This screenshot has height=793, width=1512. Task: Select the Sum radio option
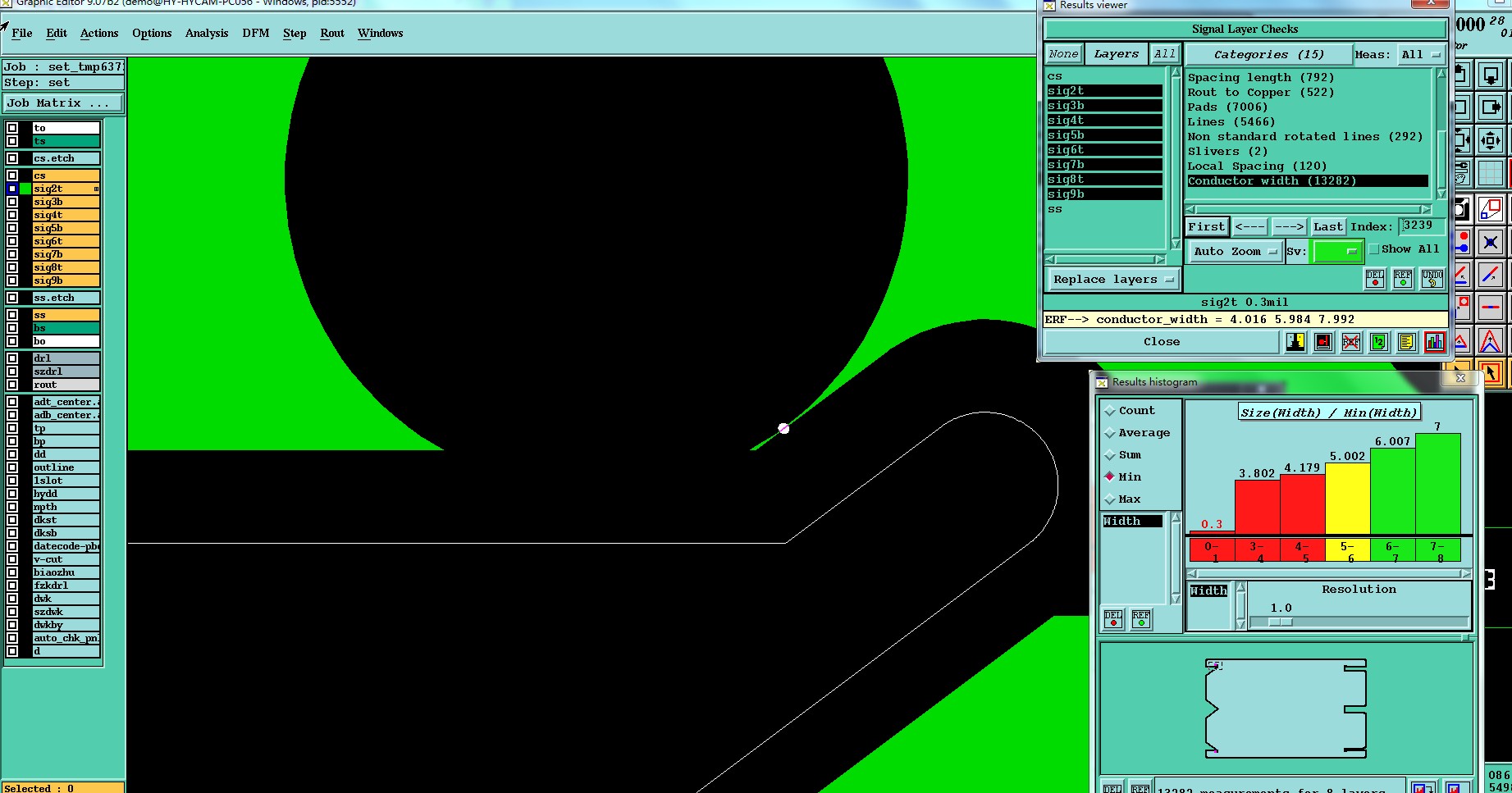(x=1110, y=455)
